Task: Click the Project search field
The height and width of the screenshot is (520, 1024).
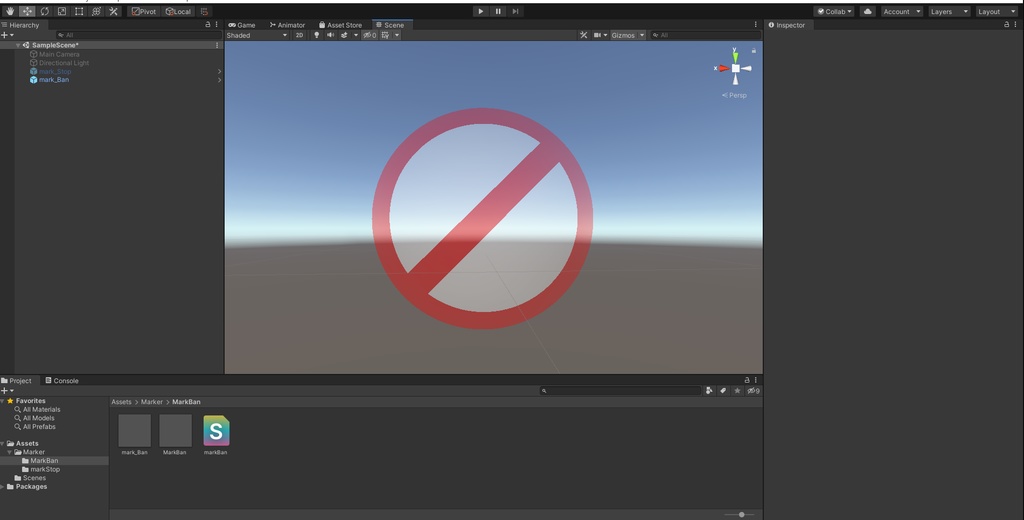Action: pos(620,391)
